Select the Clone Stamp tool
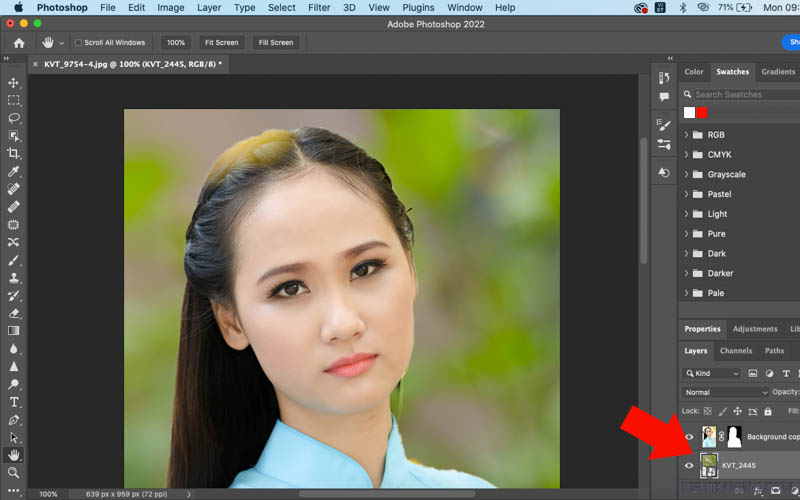 pos(14,278)
